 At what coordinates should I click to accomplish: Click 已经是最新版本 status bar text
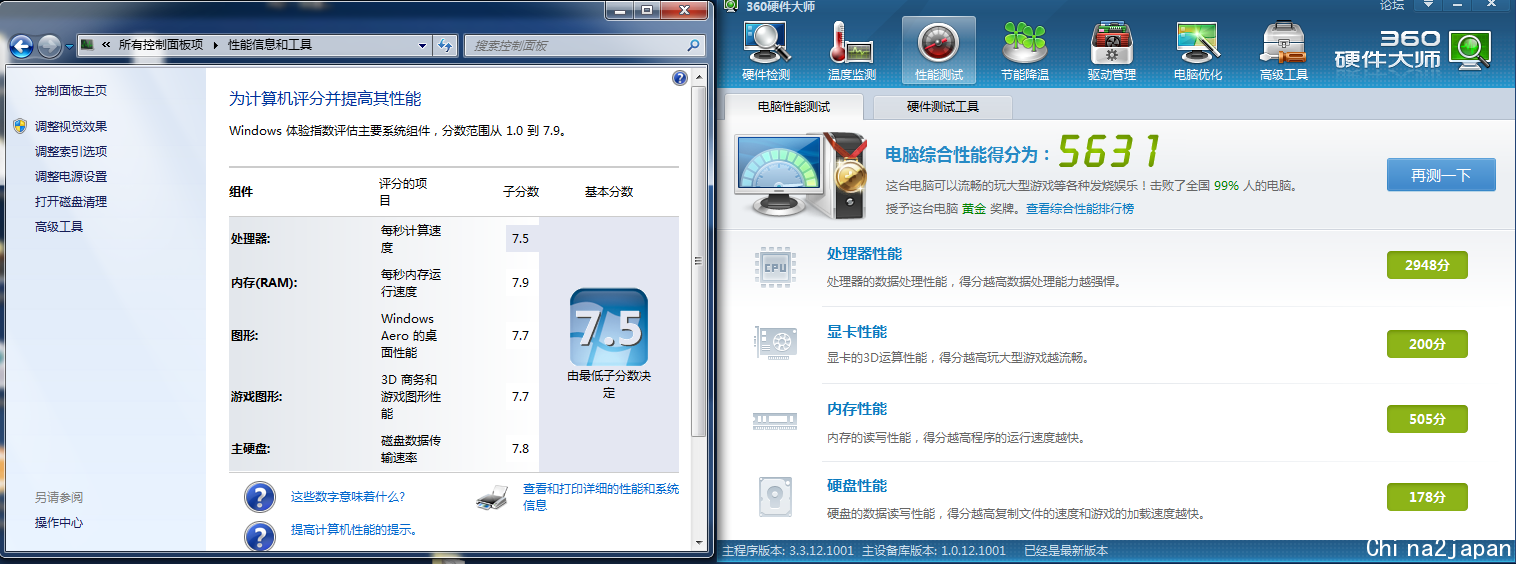click(x=1066, y=551)
